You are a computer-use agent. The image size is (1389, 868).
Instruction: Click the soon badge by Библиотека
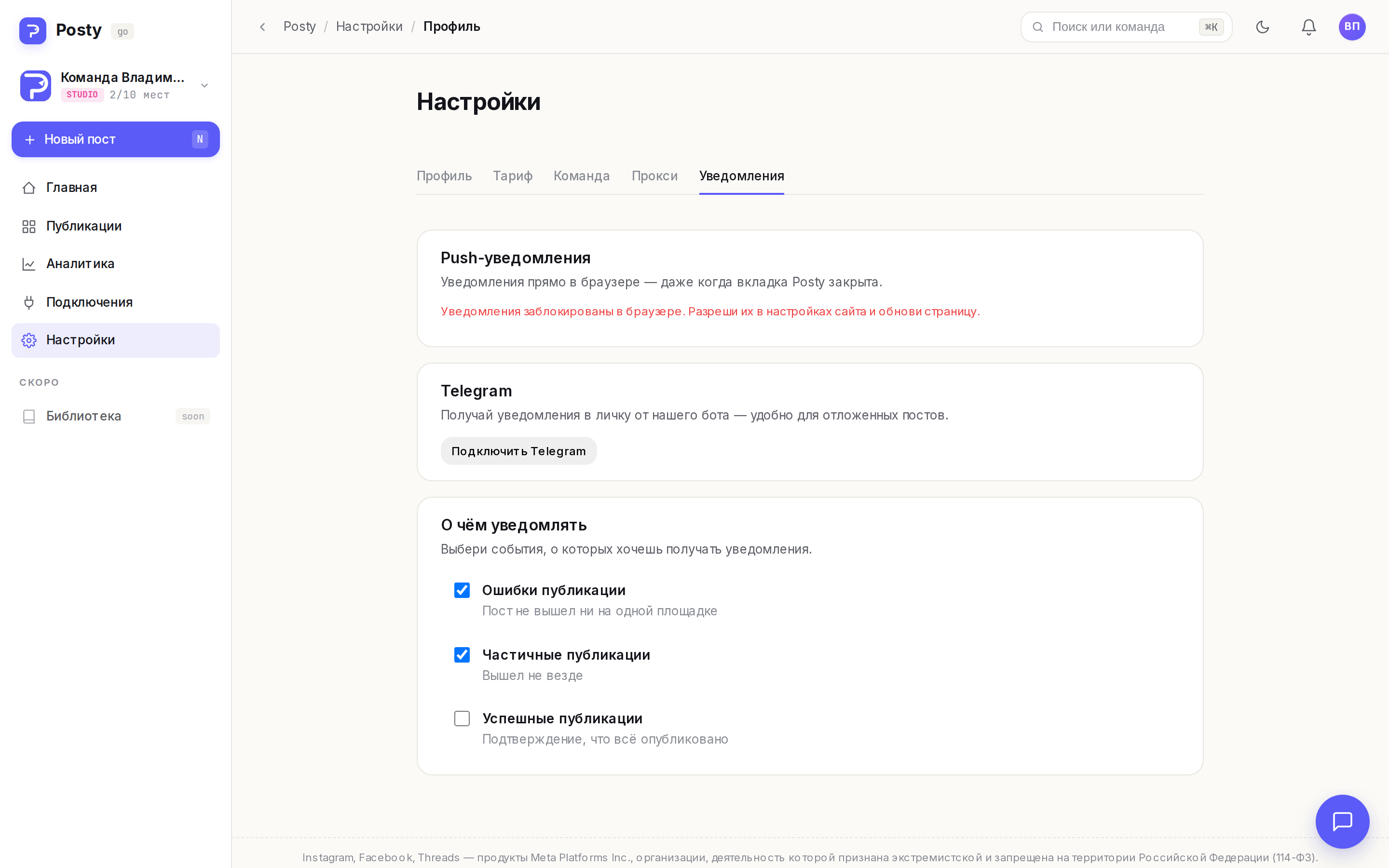pyautogui.click(x=193, y=416)
